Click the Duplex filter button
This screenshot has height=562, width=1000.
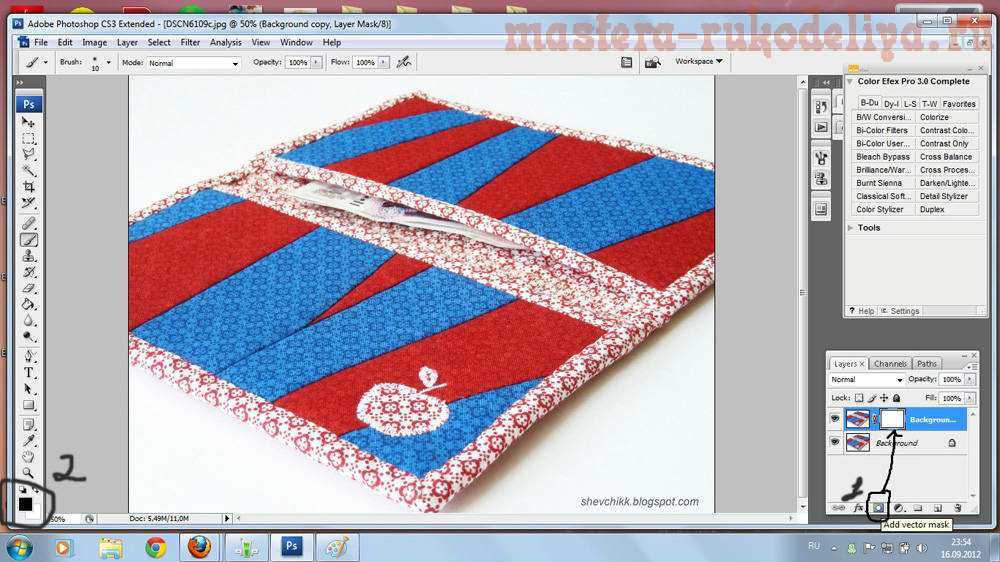(946, 209)
